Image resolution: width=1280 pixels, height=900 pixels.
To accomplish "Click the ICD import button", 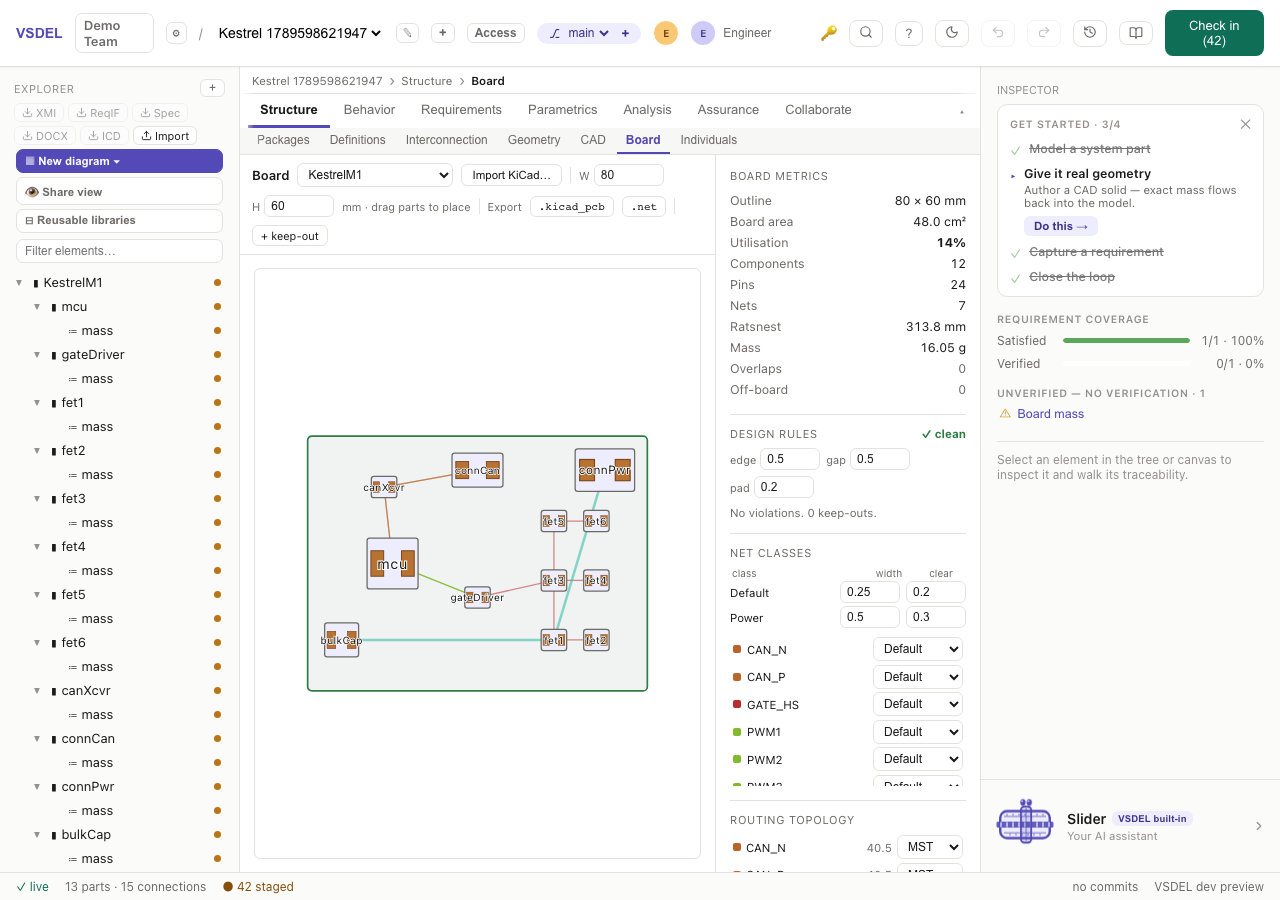I will click(x=104, y=136).
